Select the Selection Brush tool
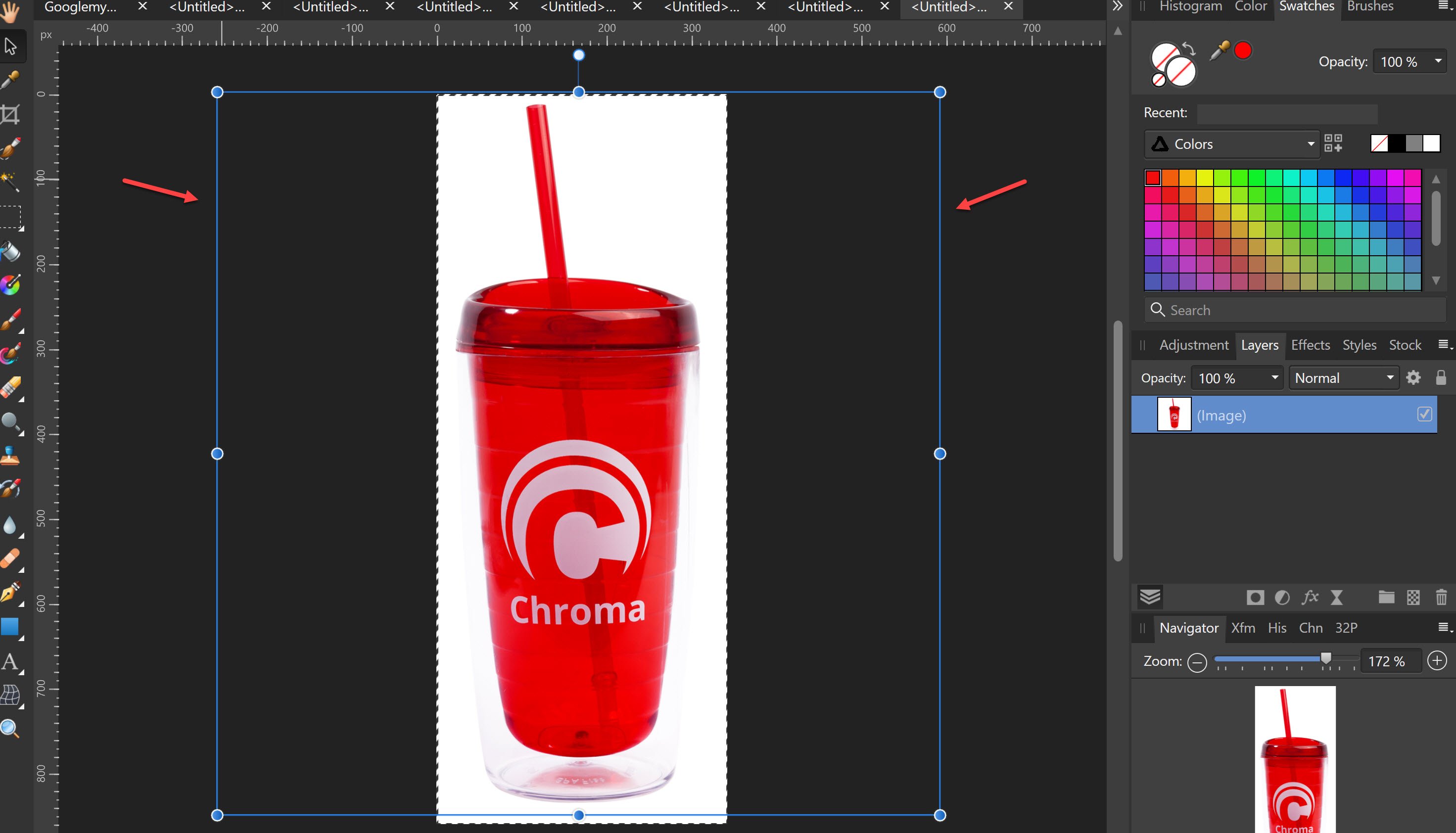This screenshot has height=833, width=1456. (10, 148)
